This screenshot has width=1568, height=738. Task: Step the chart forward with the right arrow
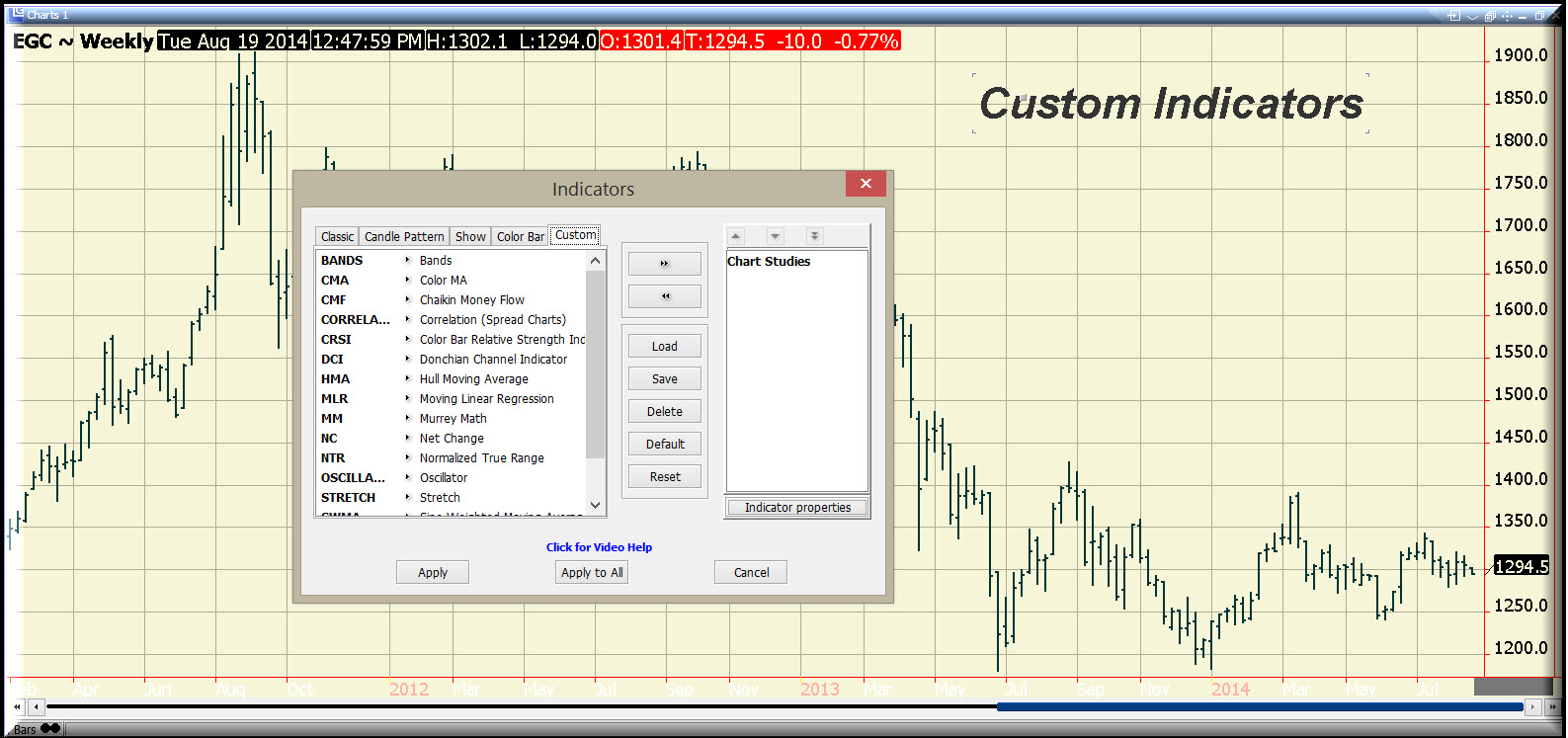pyautogui.click(x=1532, y=706)
